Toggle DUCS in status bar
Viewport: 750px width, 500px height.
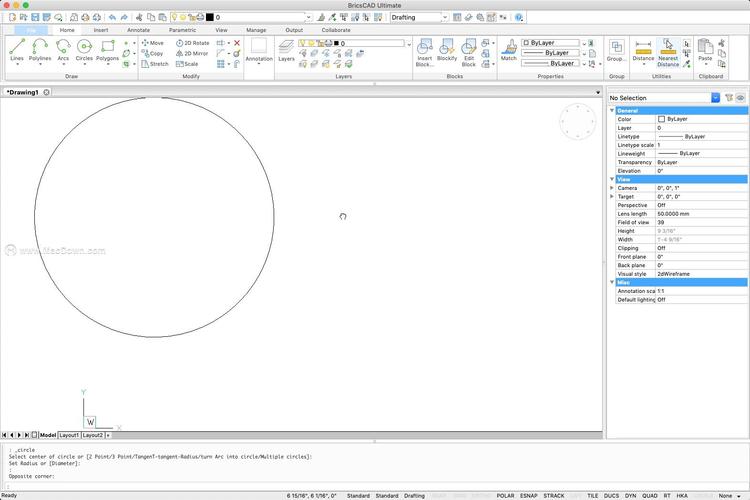click(611, 496)
